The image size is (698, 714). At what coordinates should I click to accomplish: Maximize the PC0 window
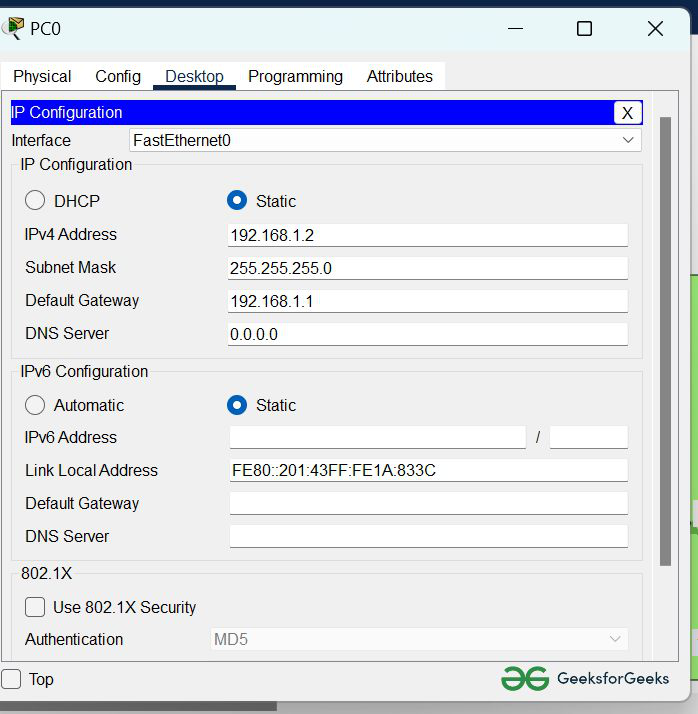[584, 29]
